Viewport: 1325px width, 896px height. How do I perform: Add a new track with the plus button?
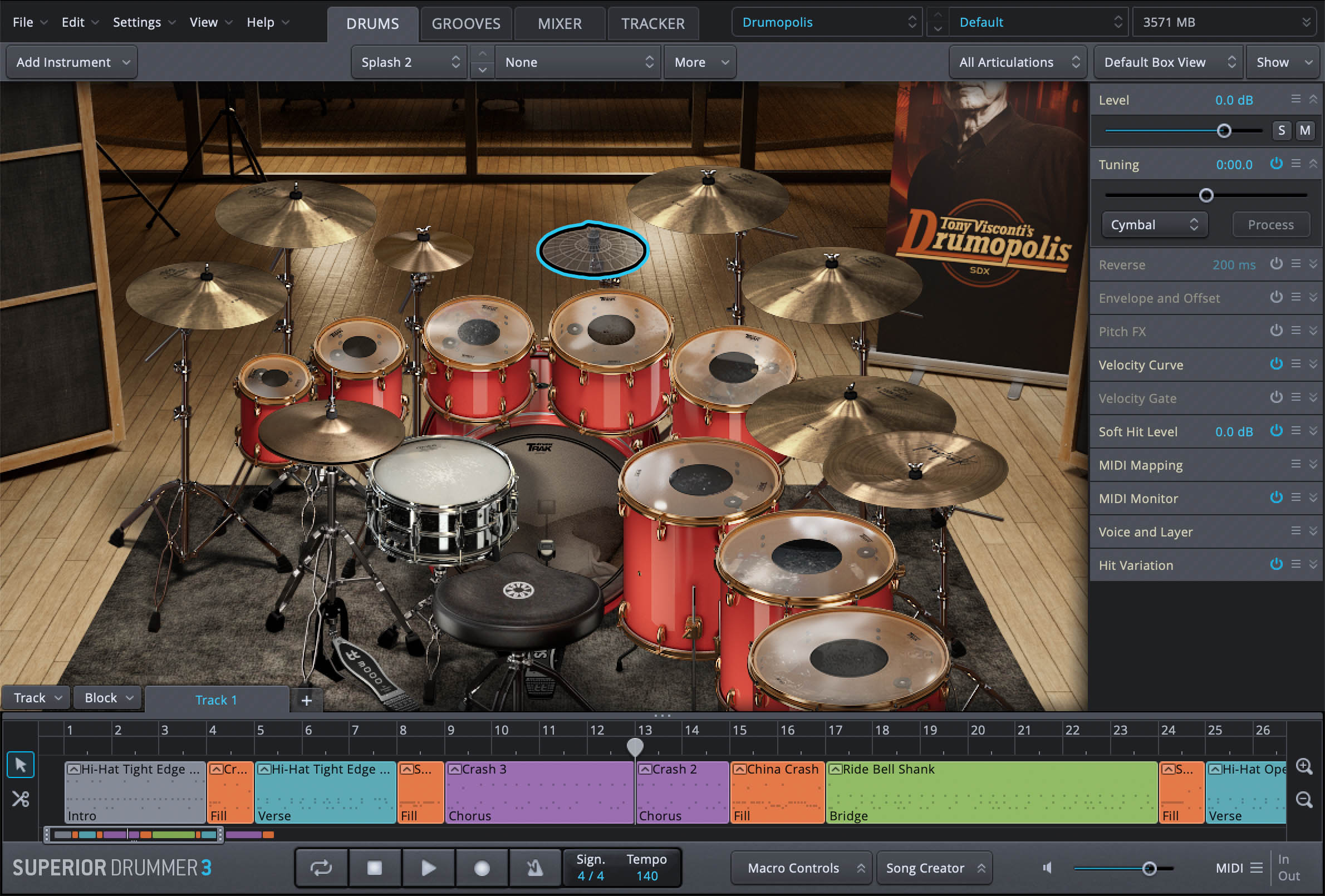pyautogui.click(x=306, y=700)
